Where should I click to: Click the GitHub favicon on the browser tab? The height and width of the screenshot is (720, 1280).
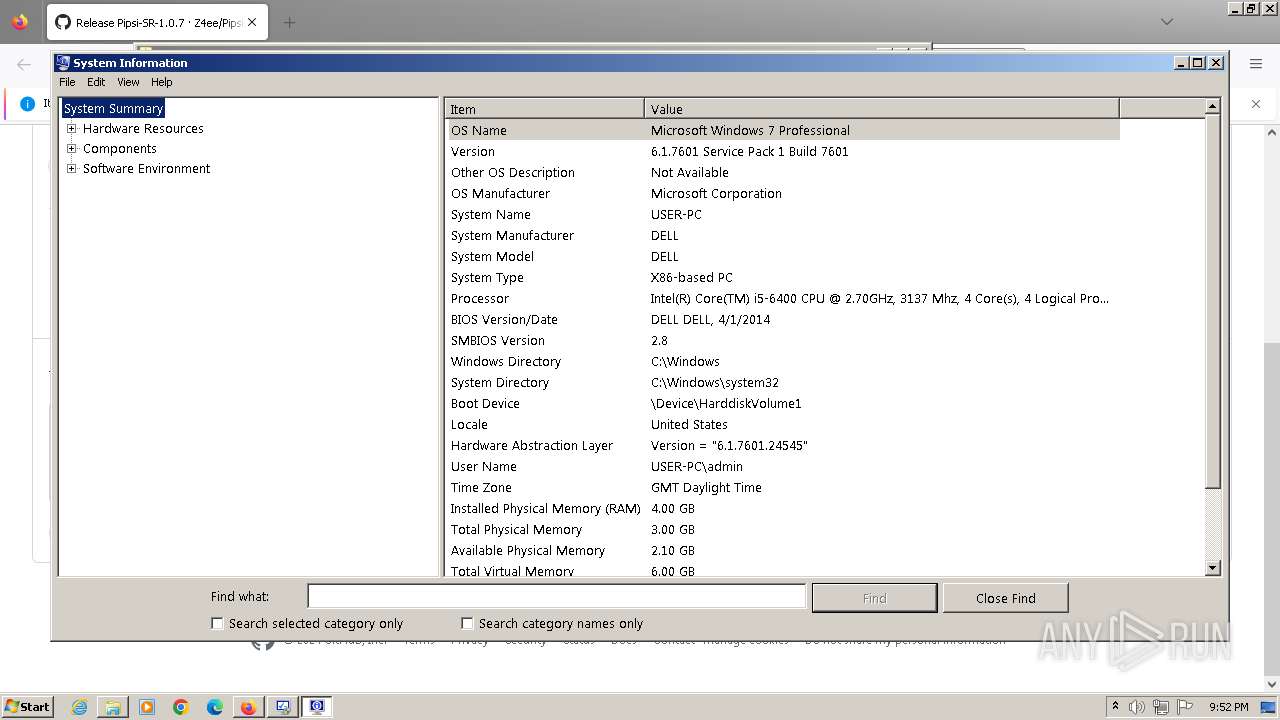62,22
